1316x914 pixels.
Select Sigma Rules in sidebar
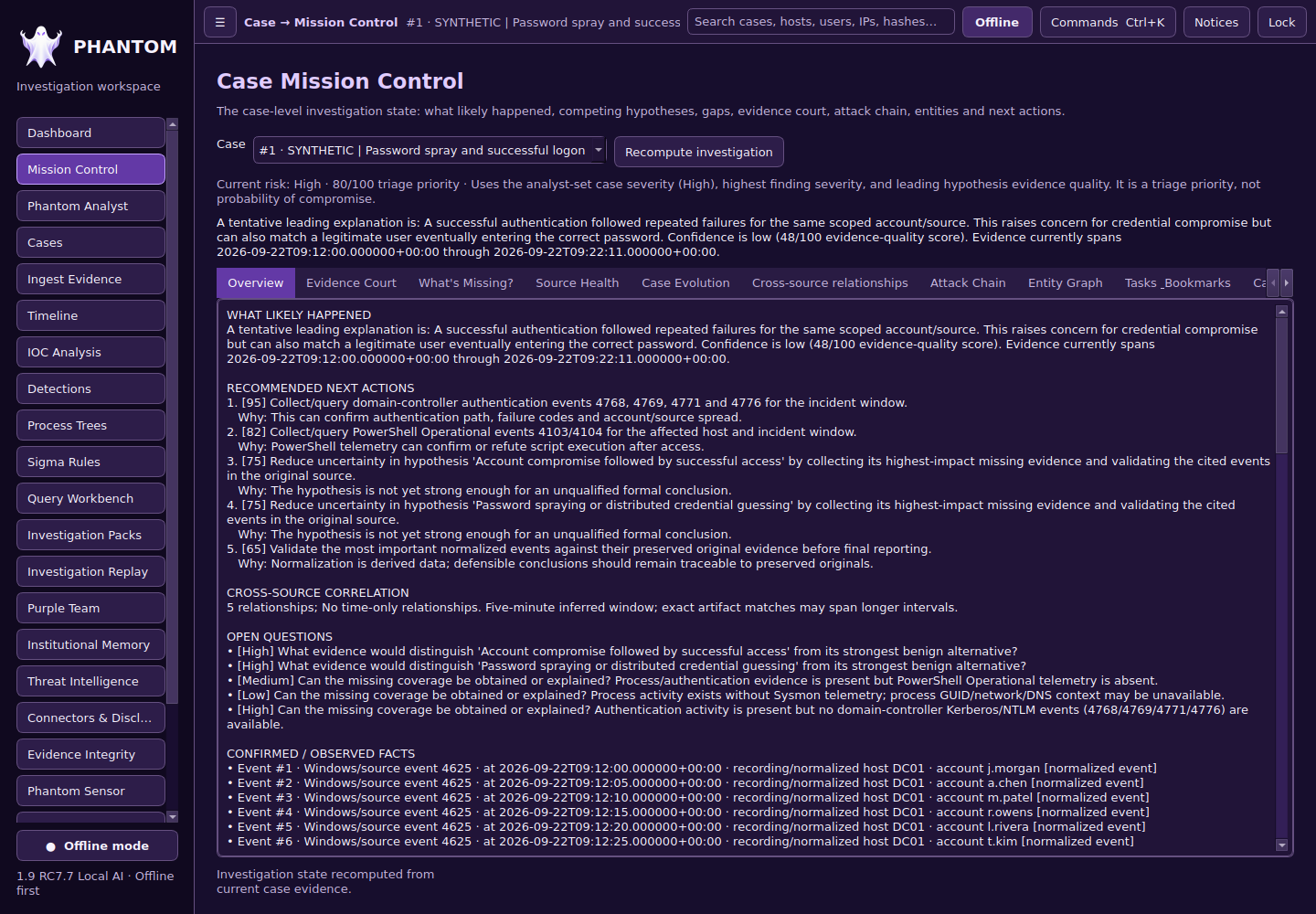click(90, 462)
